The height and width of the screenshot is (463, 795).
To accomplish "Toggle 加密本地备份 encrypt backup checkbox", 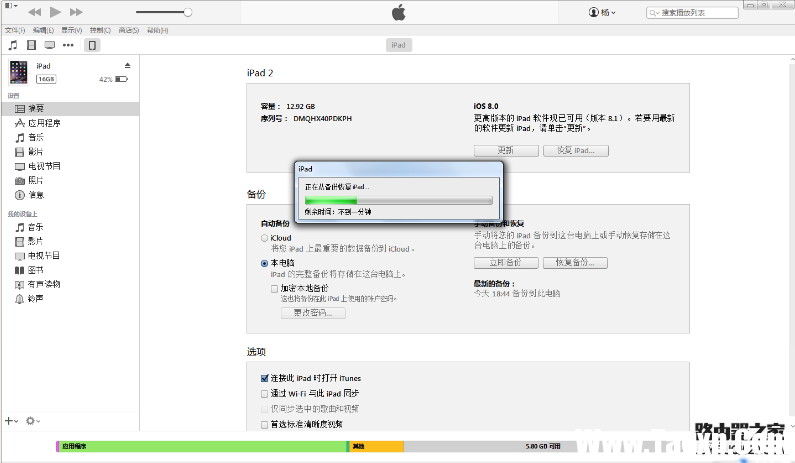I will coord(274,289).
